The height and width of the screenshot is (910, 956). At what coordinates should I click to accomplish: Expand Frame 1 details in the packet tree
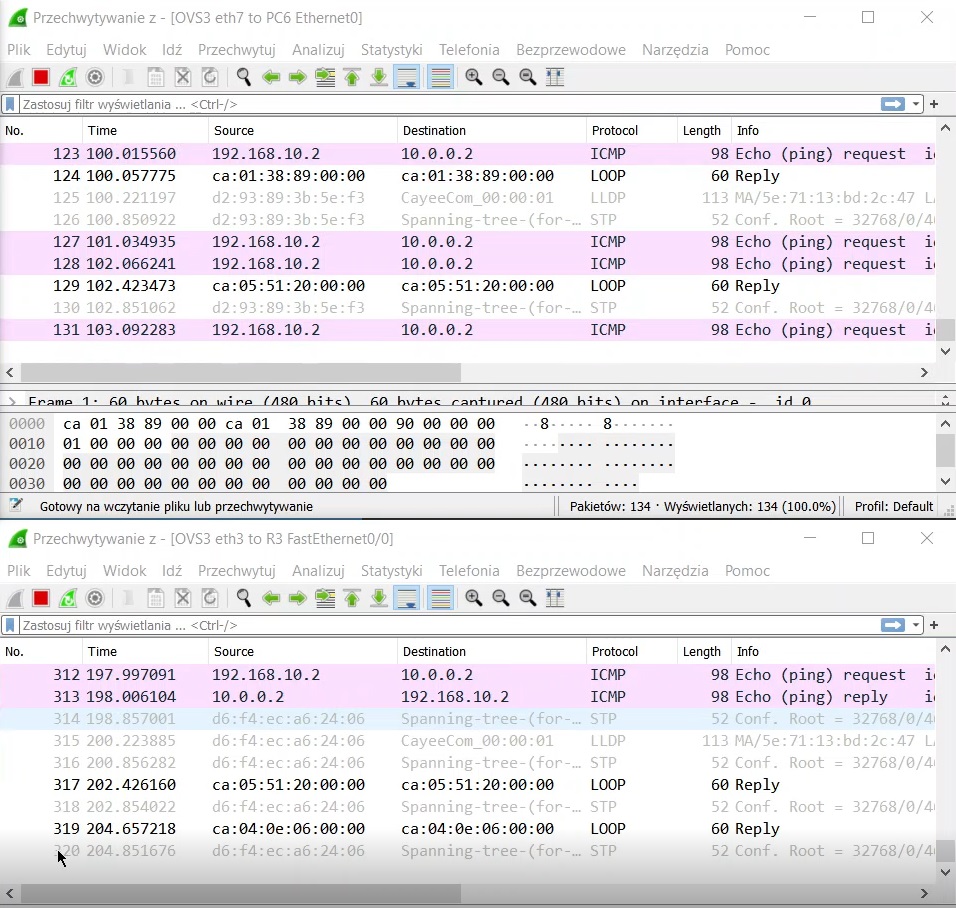(x=10, y=401)
